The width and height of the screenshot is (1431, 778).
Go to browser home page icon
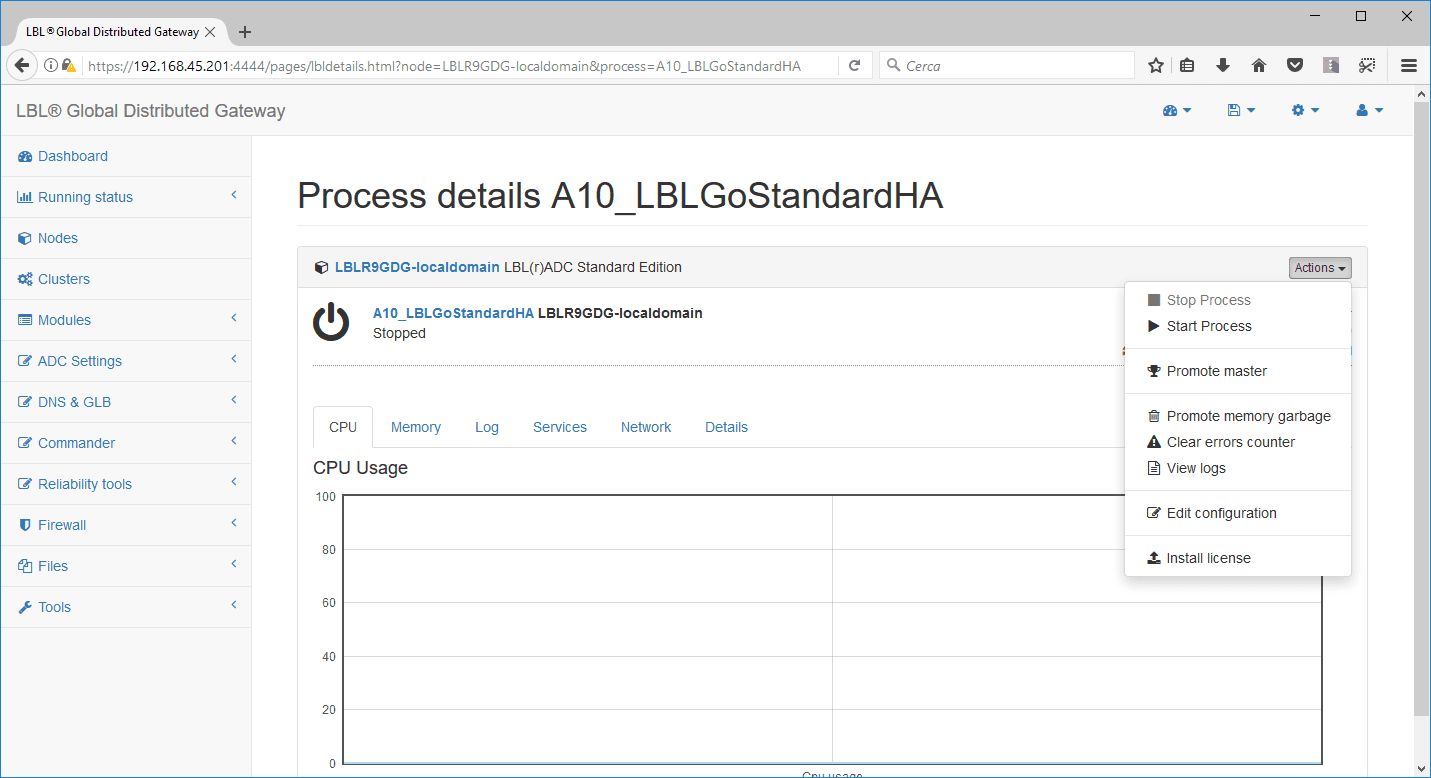(1259, 66)
